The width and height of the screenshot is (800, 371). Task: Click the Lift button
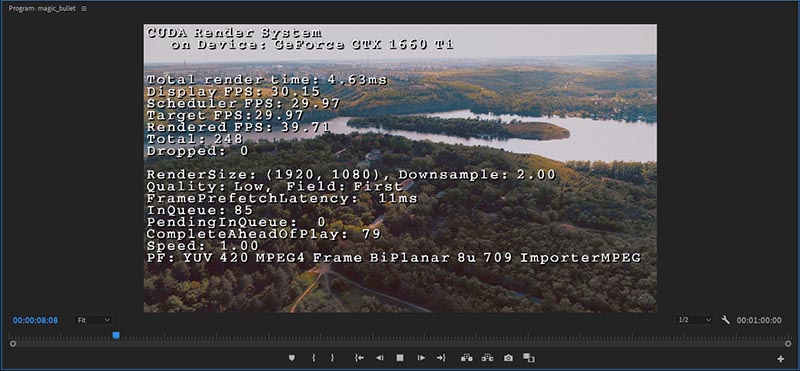(x=466, y=358)
